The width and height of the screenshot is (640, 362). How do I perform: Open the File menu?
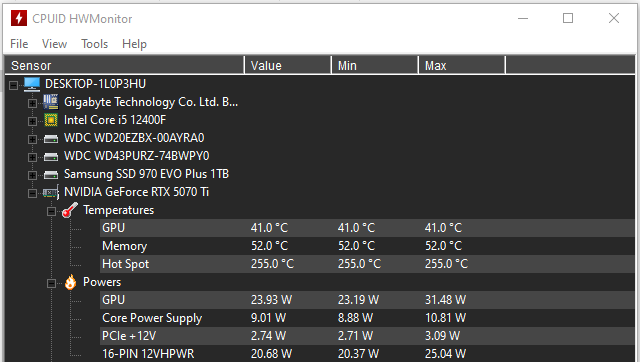[x=19, y=44]
